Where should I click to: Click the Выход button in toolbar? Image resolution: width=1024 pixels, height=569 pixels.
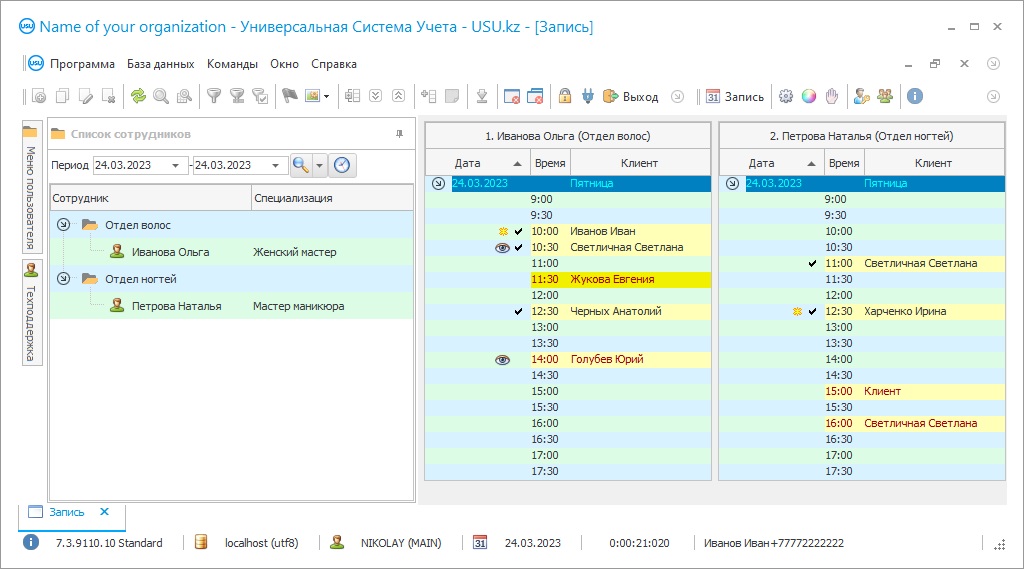pyautogui.click(x=631, y=97)
